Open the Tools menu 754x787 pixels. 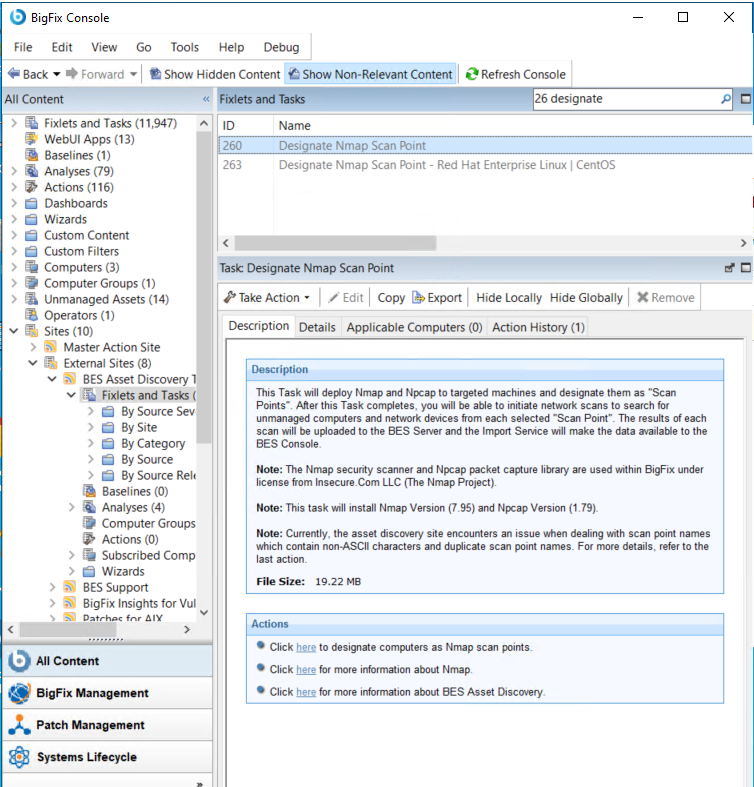pos(185,47)
